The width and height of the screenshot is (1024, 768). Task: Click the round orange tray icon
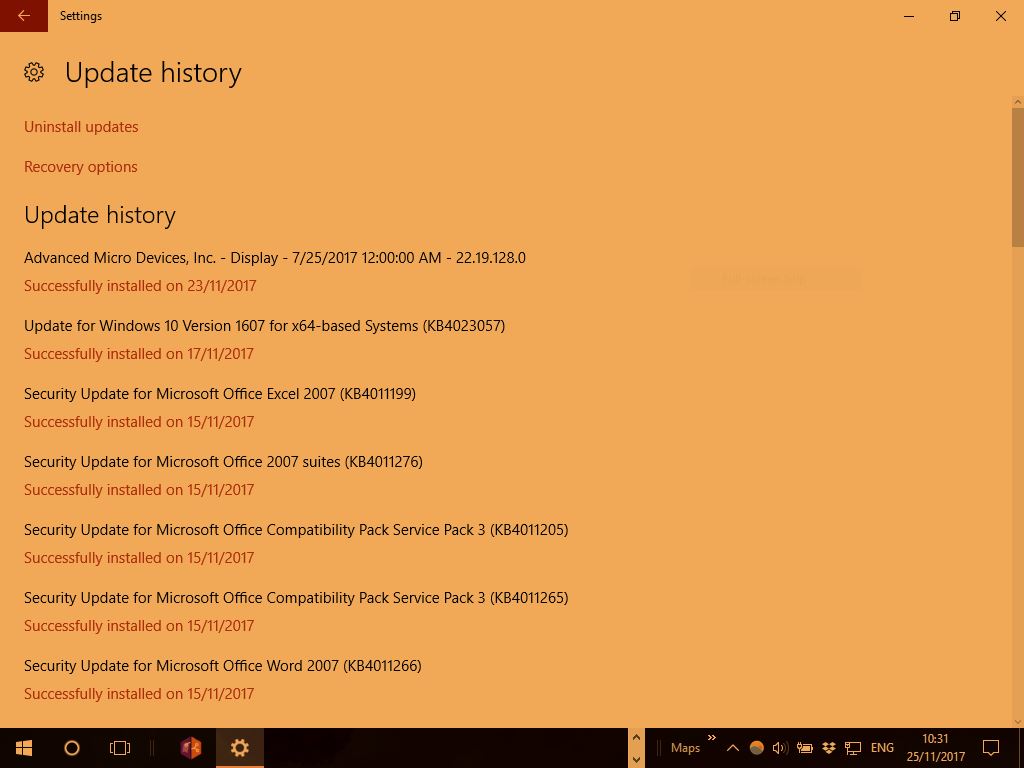point(757,748)
